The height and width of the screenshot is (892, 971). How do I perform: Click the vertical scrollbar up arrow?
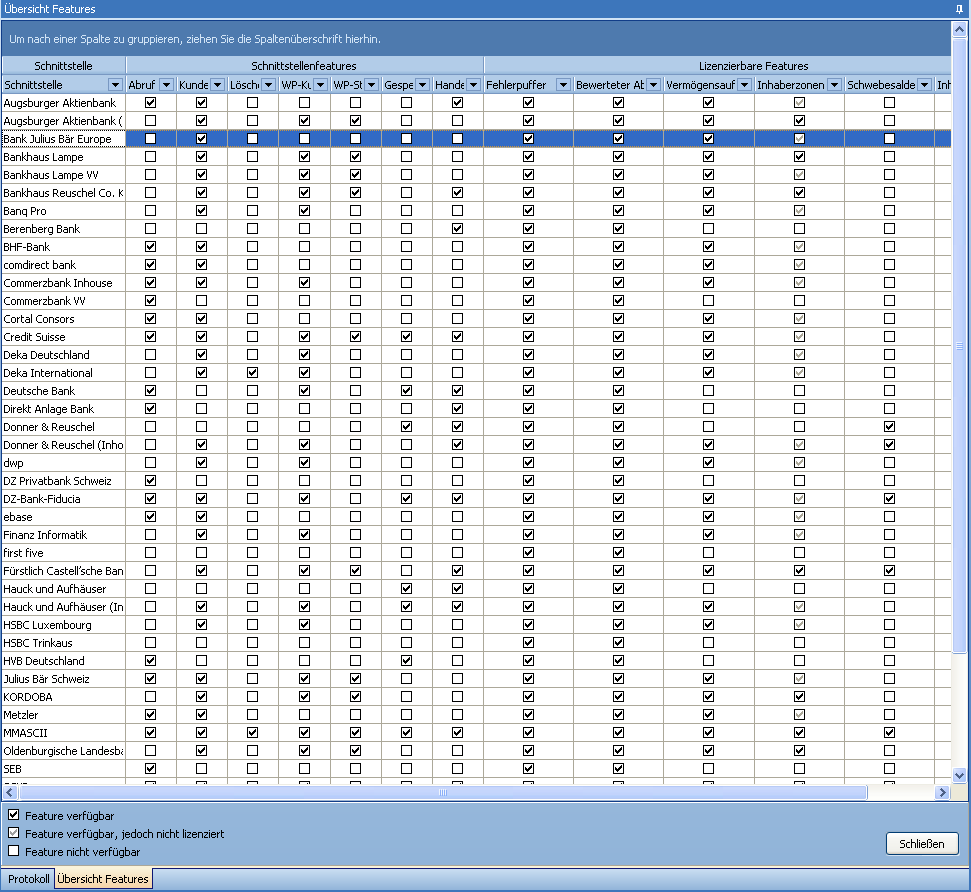(960, 31)
